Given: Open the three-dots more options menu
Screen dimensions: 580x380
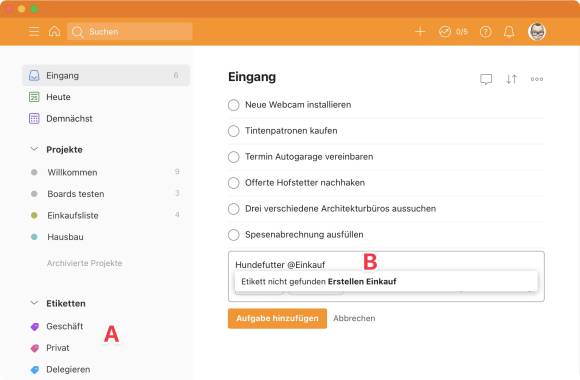Looking at the screenshot, I should click(x=537, y=79).
